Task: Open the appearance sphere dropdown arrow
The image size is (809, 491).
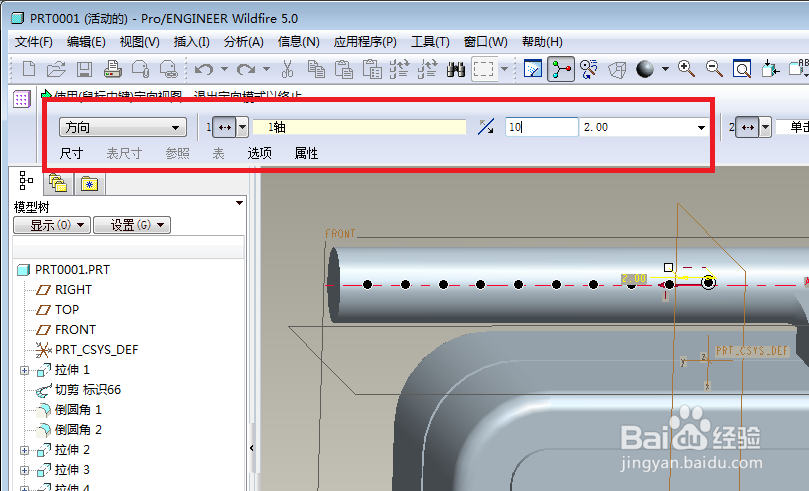Action: 666,69
